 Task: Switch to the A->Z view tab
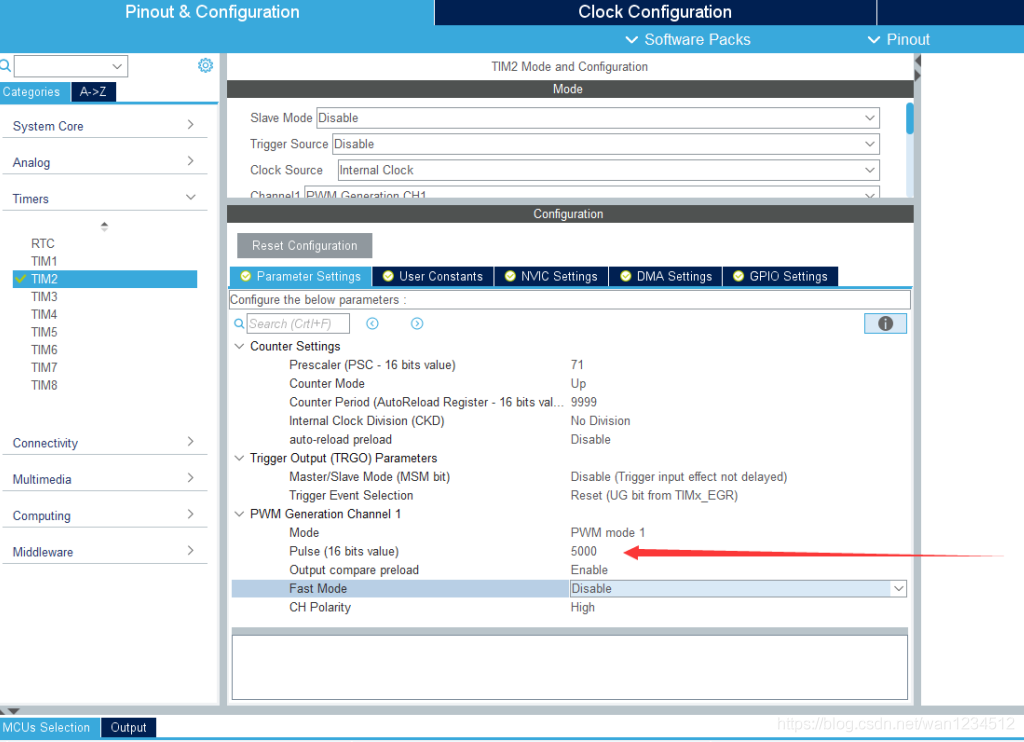point(93,92)
